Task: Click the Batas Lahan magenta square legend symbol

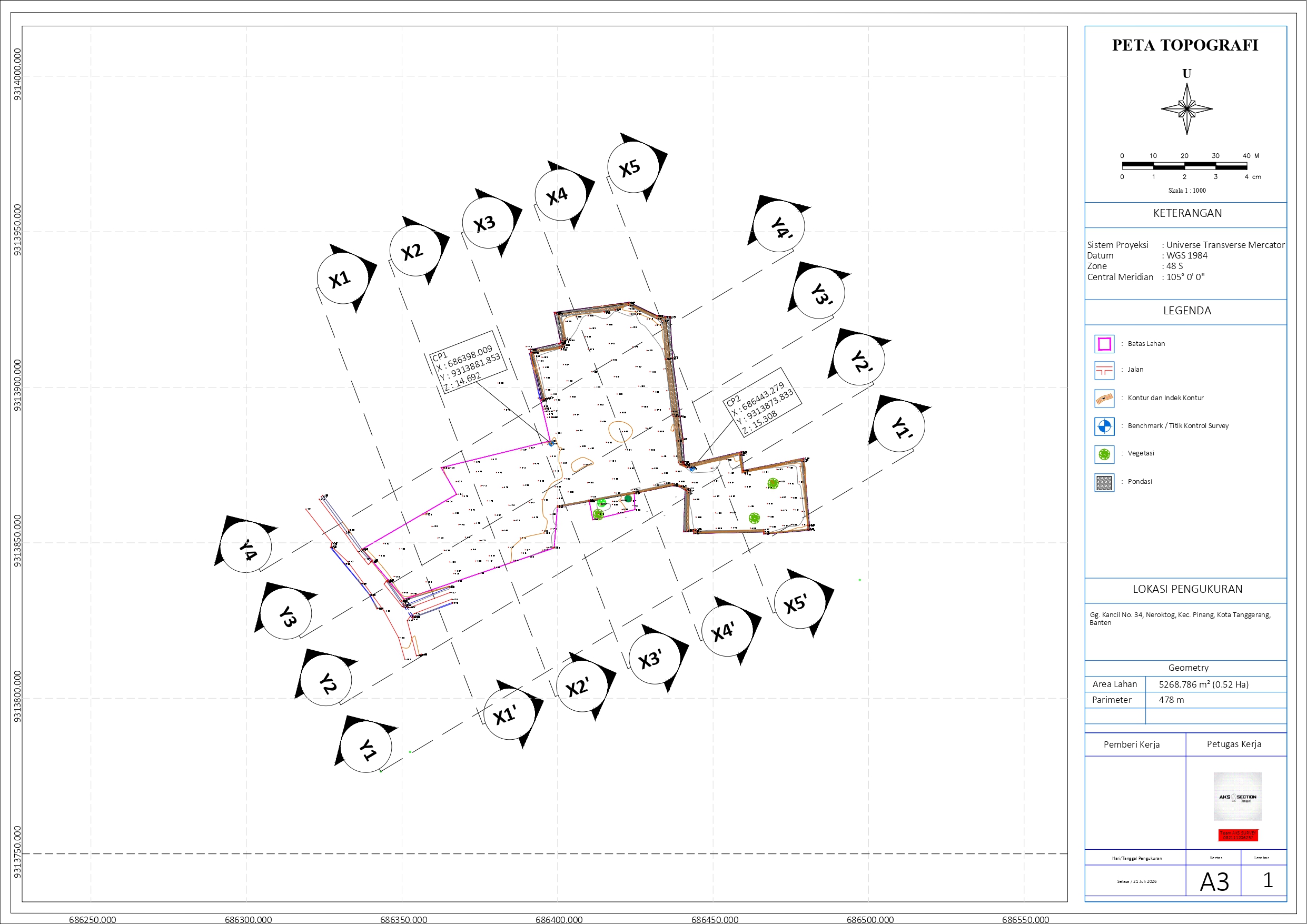Action: [1104, 344]
